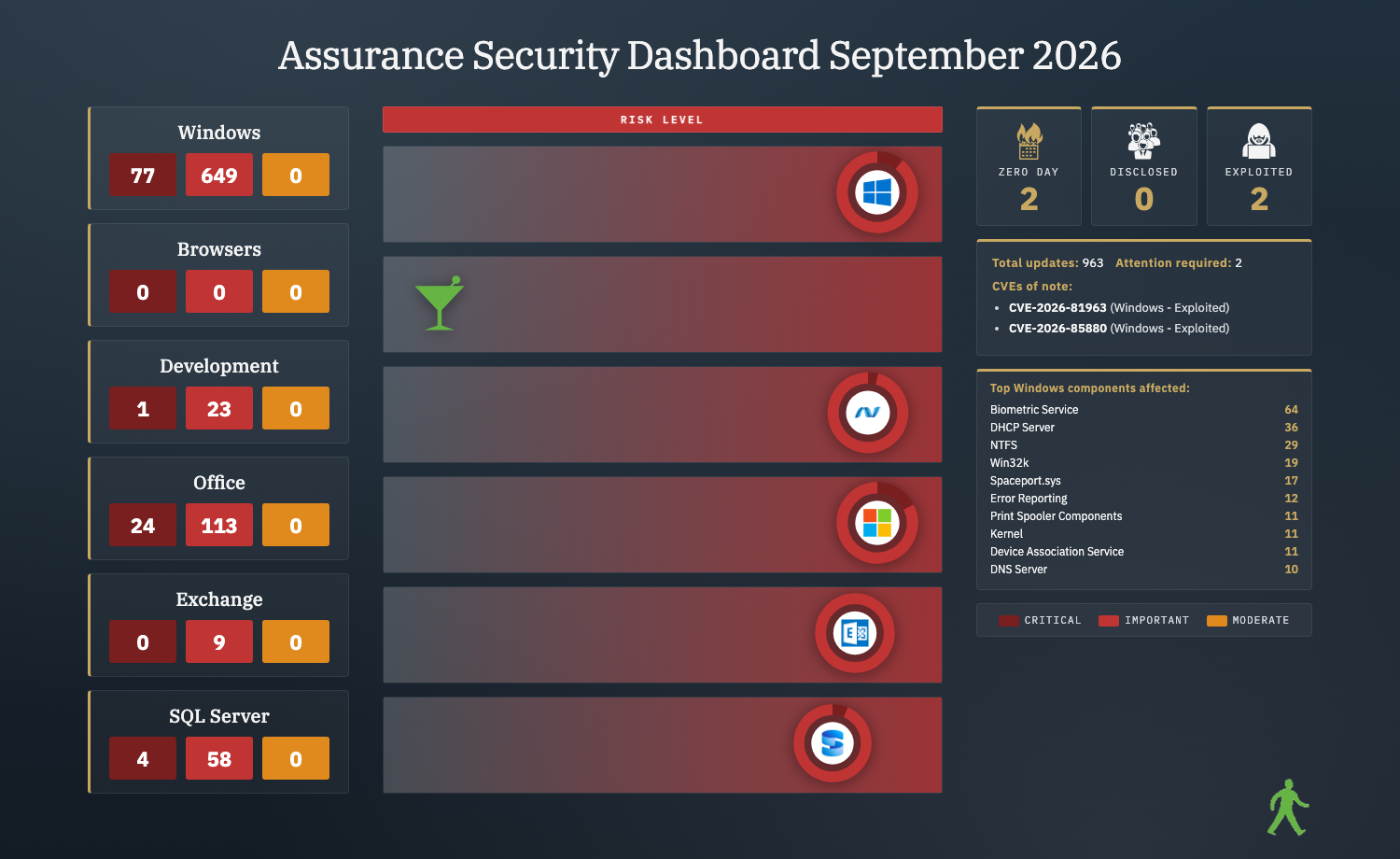Select the DNS Server row
The image size is (1400, 859).
(x=1144, y=569)
